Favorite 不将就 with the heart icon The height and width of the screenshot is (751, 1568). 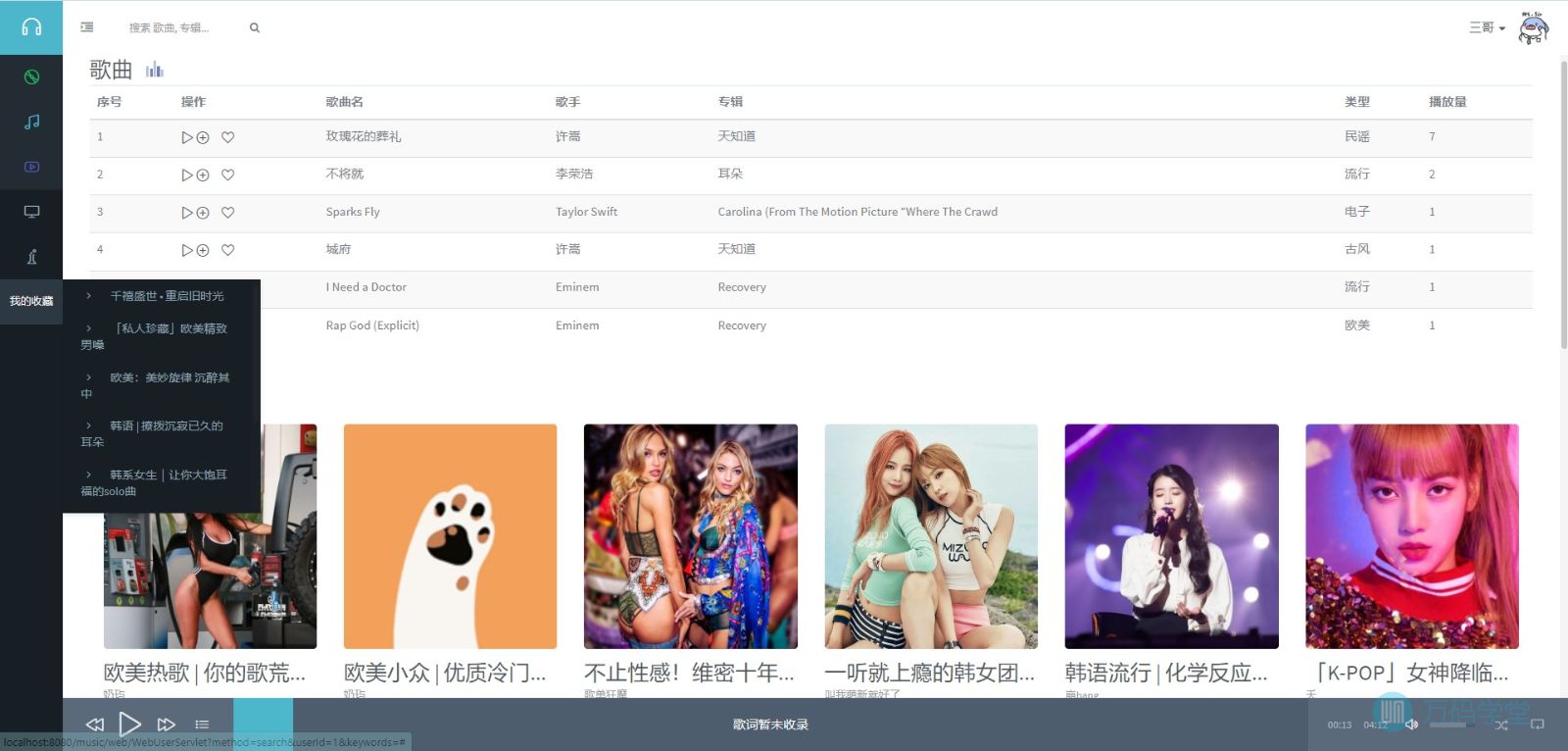[227, 175]
